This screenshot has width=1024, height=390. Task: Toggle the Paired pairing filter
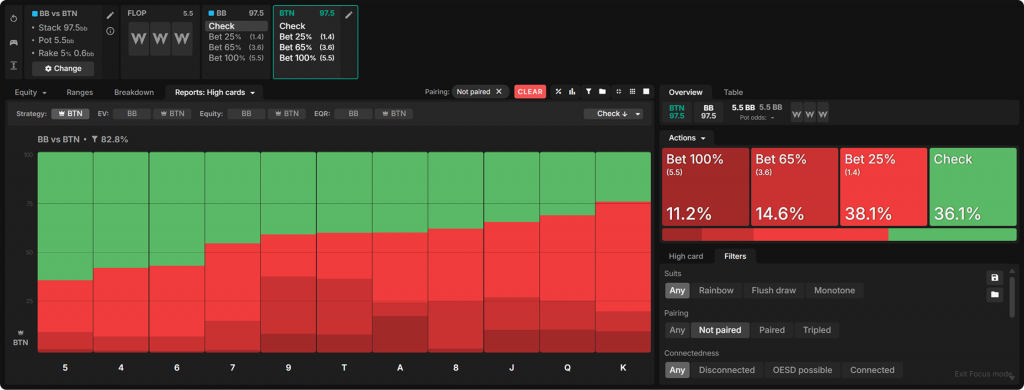coord(771,330)
